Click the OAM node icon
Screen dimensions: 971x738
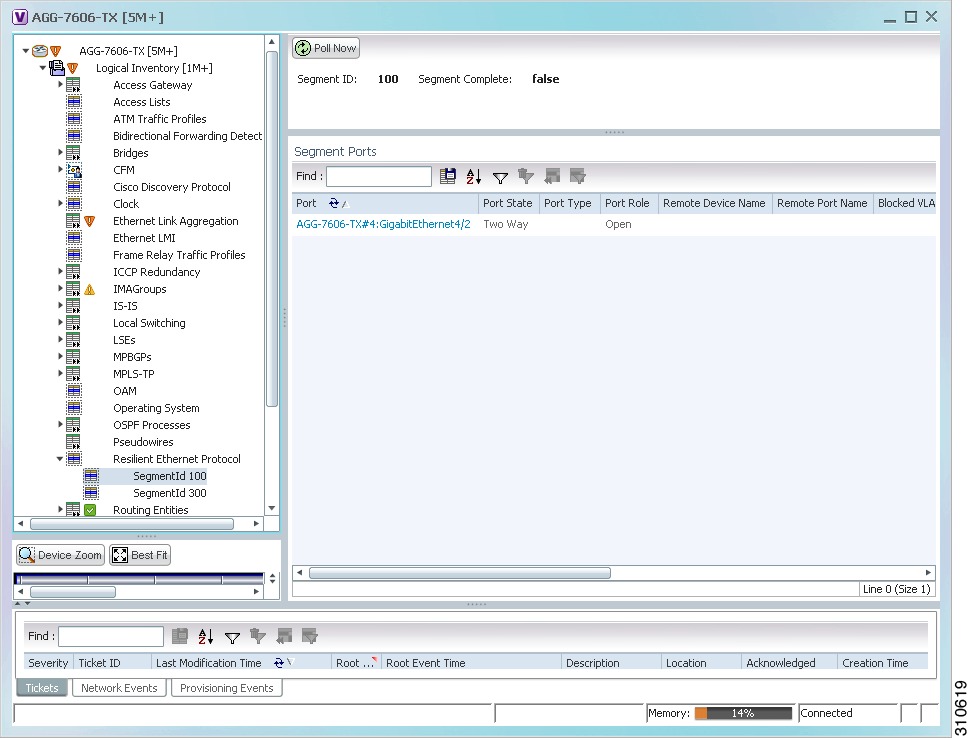coord(74,391)
